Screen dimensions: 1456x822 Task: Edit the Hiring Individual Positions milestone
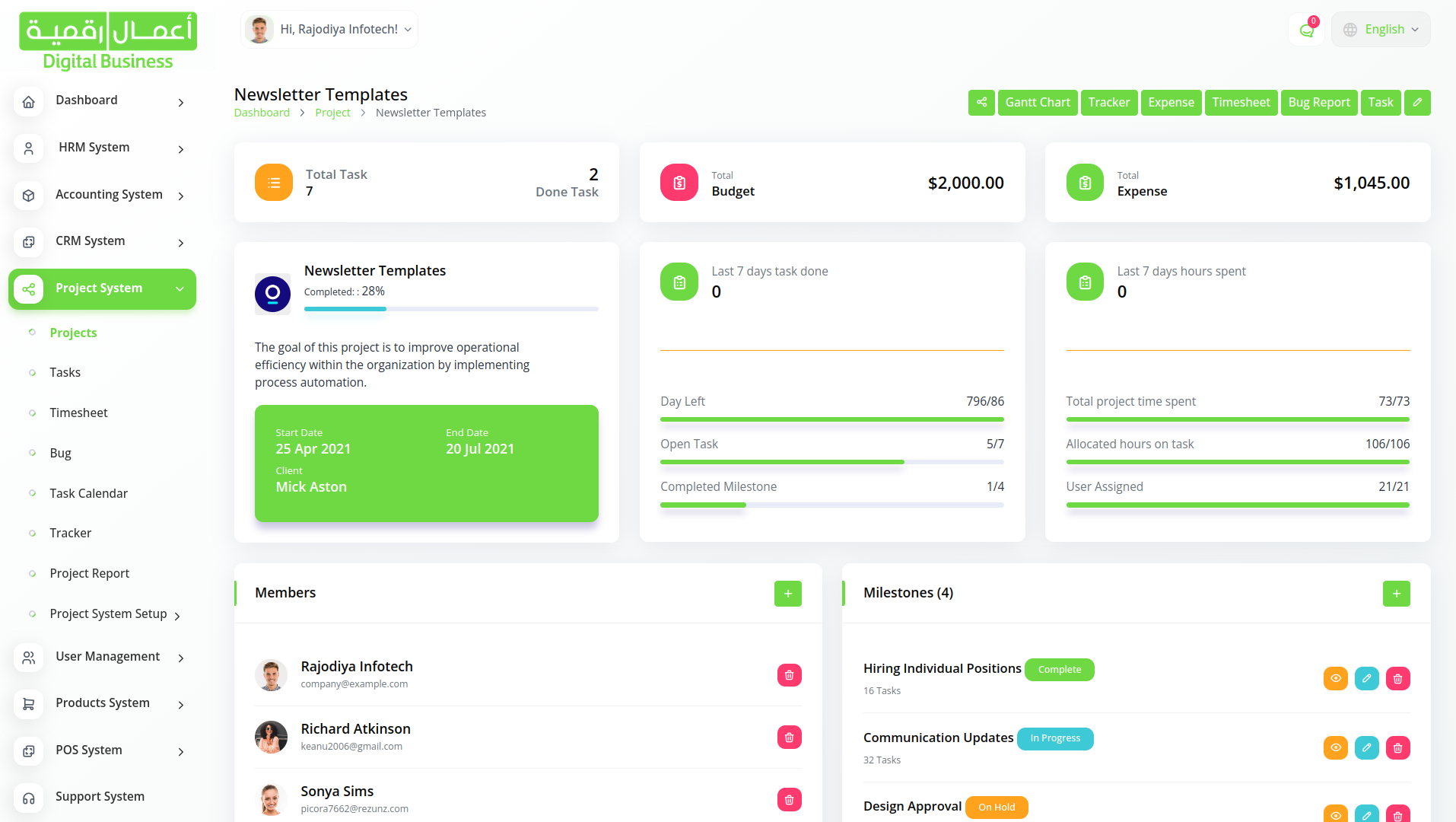coord(1366,678)
